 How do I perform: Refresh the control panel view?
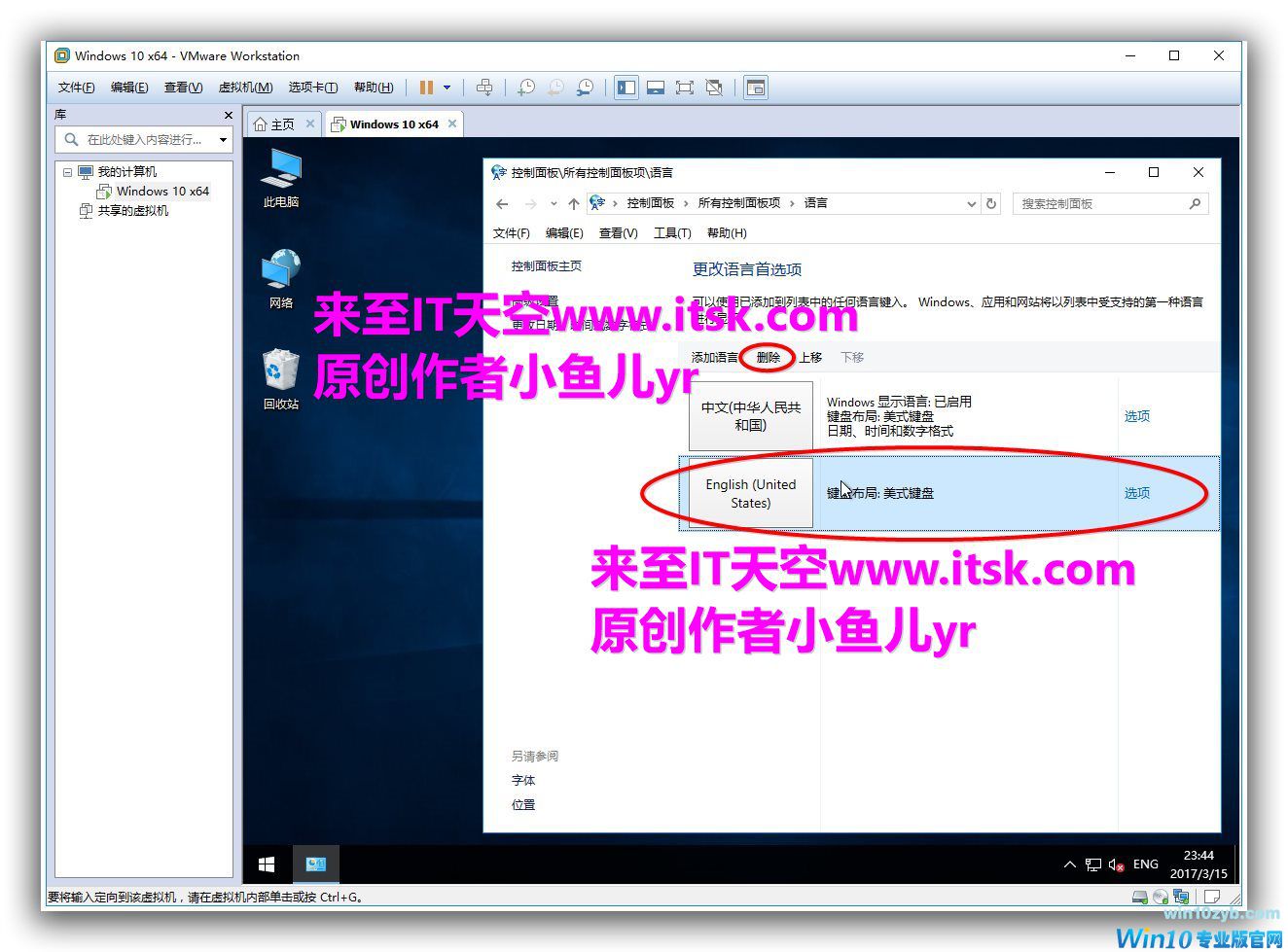(991, 204)
